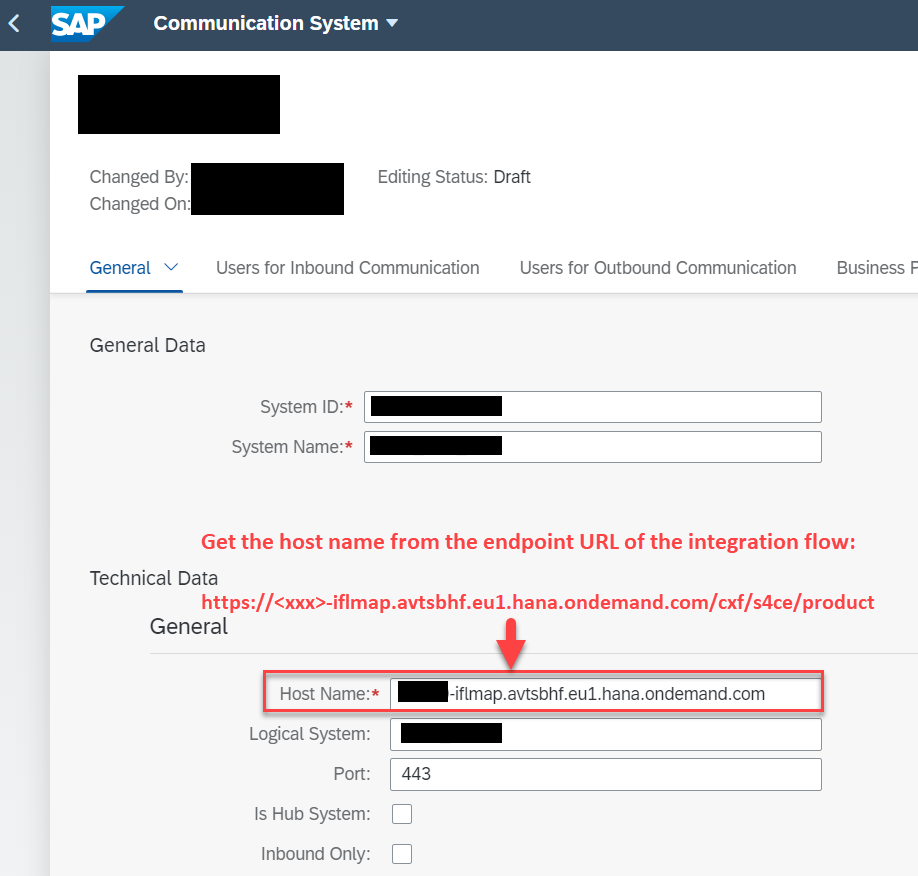Open the Communication System title dropdown
This screenshot has height=876, width=918.
click(x=392, y=23)
